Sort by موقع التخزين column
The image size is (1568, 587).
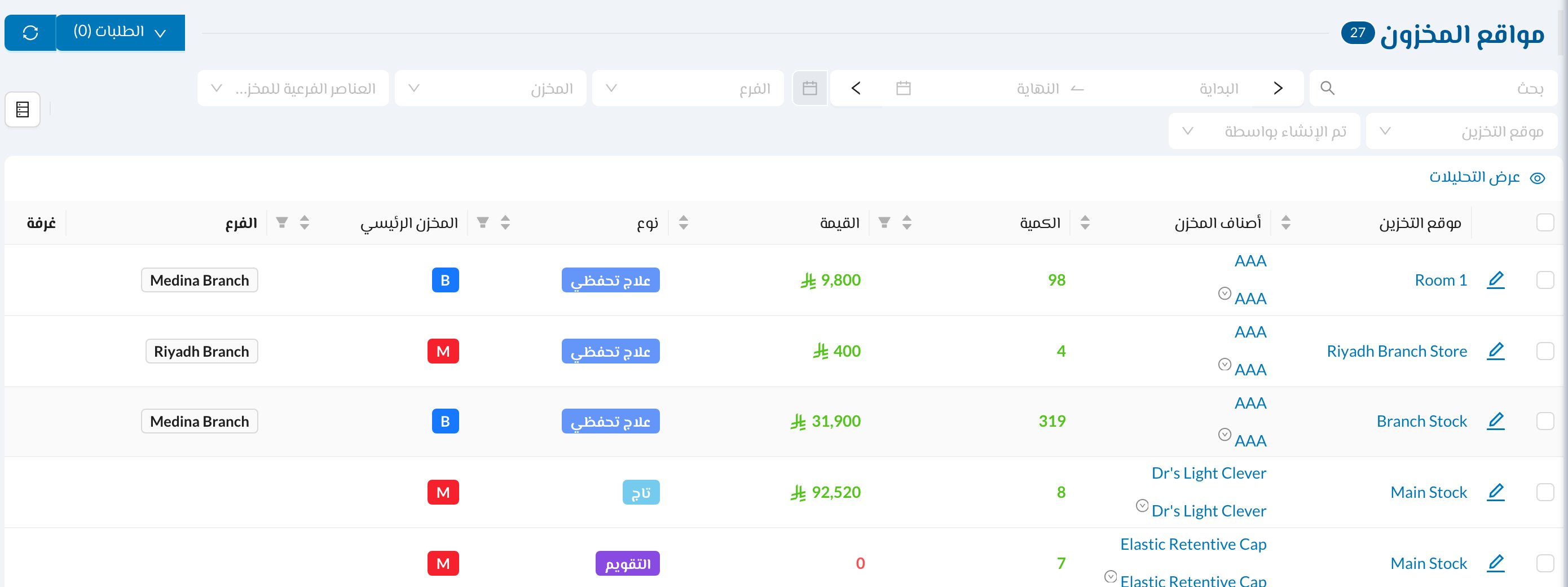(x=1285, y=222)
